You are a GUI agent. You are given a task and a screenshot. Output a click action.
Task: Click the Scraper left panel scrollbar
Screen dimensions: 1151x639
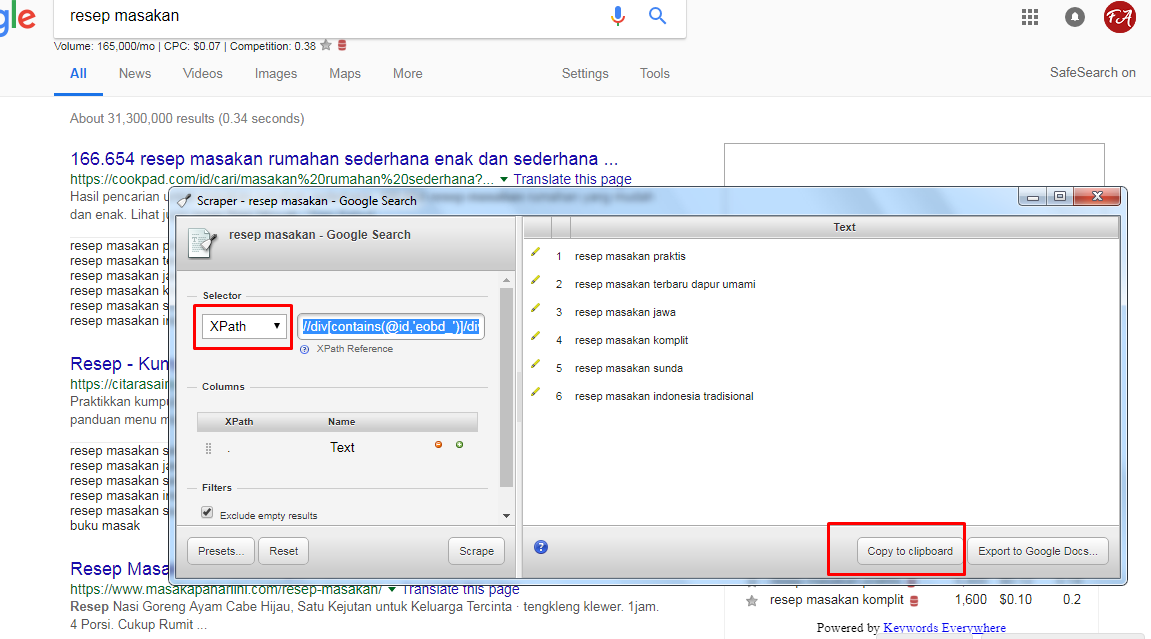point(506,387)
